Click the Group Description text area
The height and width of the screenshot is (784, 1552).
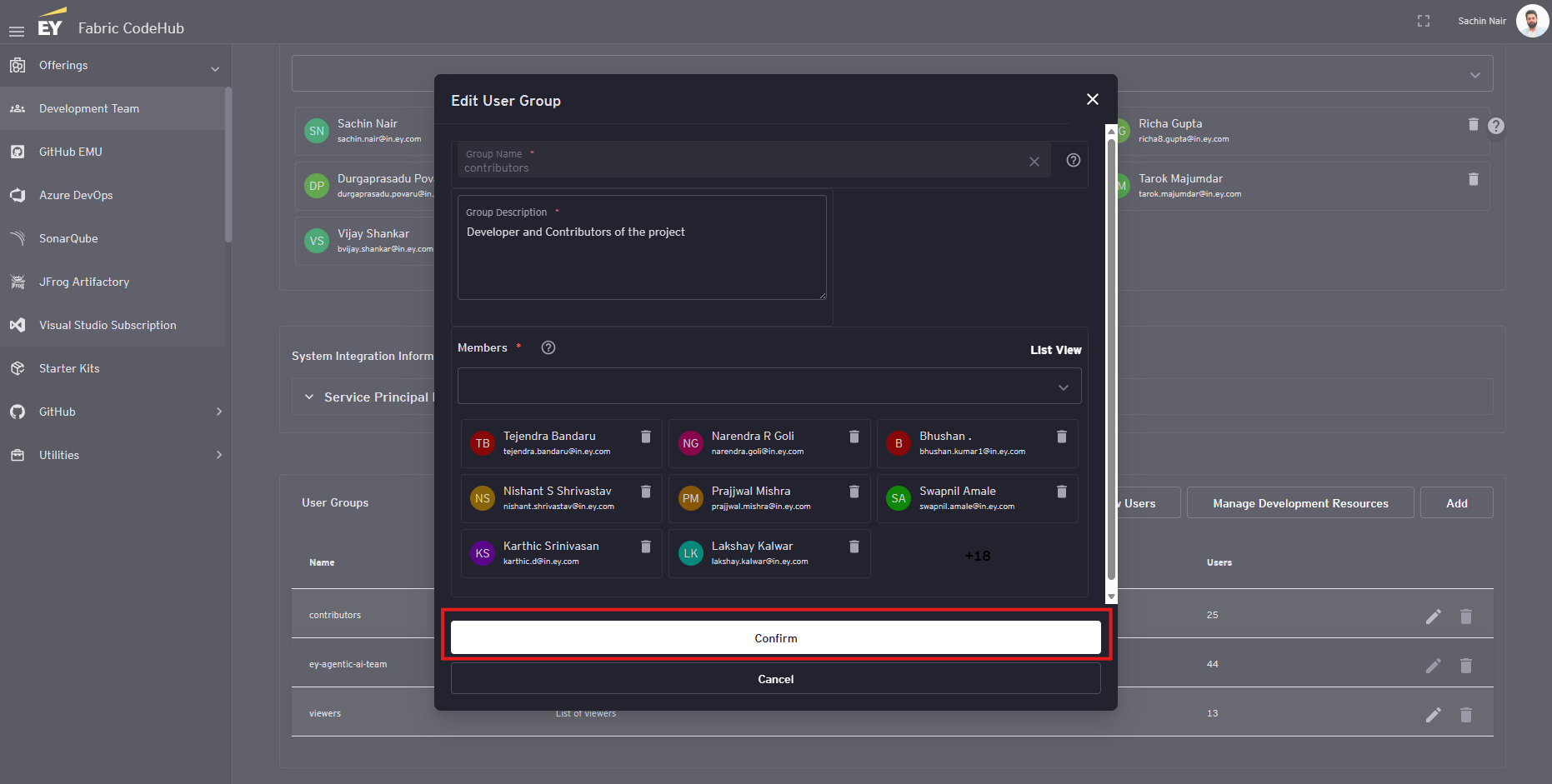641,258
